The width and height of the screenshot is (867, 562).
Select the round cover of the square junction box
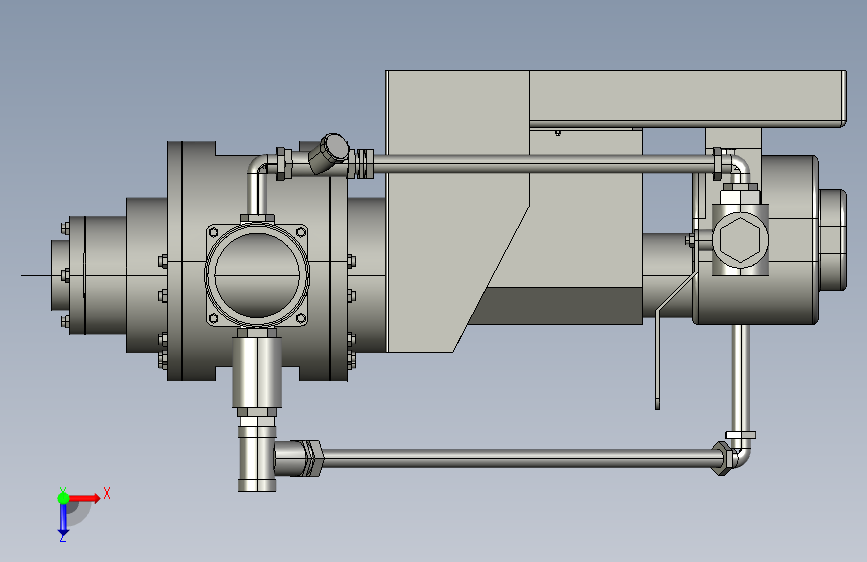(257, 273)
